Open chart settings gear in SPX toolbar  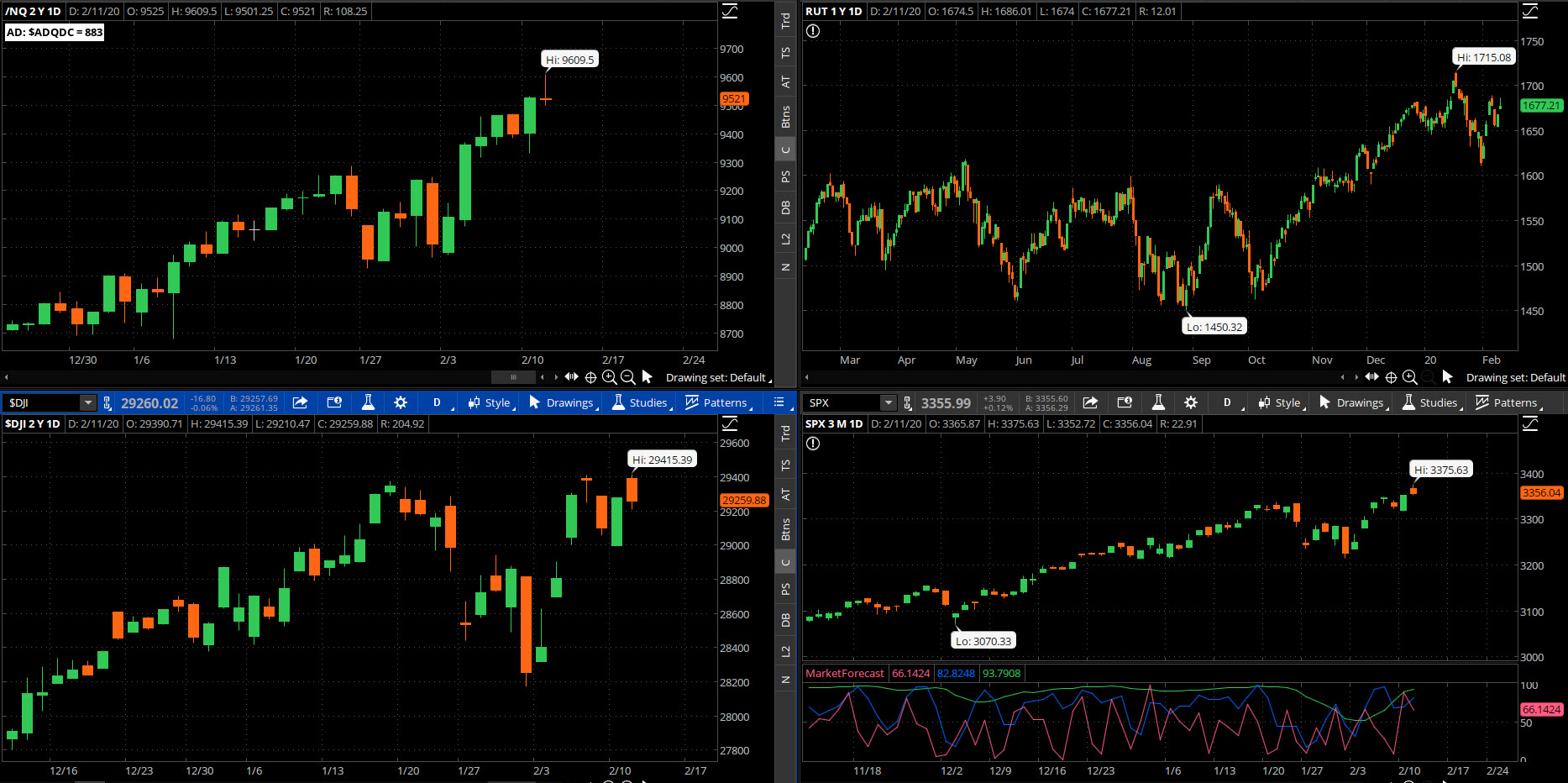(x=1191, y=402)
